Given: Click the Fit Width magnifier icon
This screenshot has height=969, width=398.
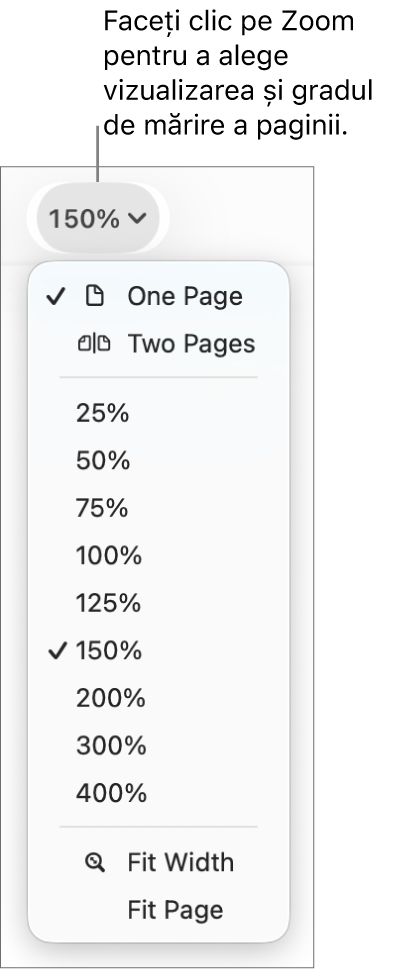Looking at the screenshot, I should 95,863.
